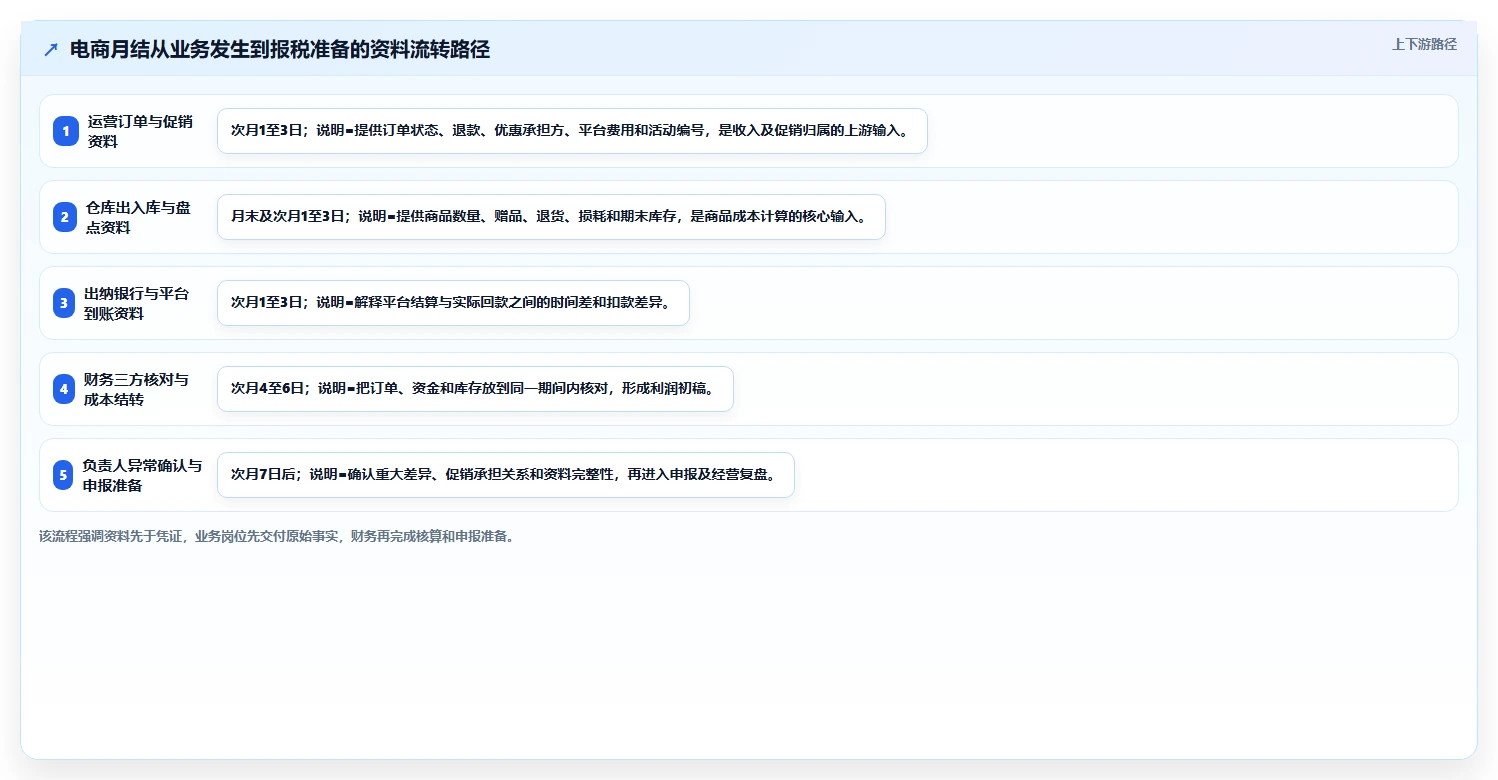The width and height of the screenshot is (1498, 780).
Task: Click the description box starting 月末及次月1至3日
Action: (551, 217)
